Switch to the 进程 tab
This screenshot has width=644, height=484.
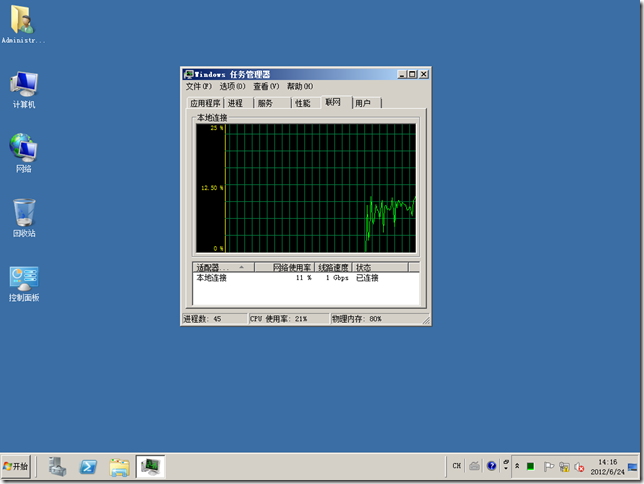tap(238, 103)
